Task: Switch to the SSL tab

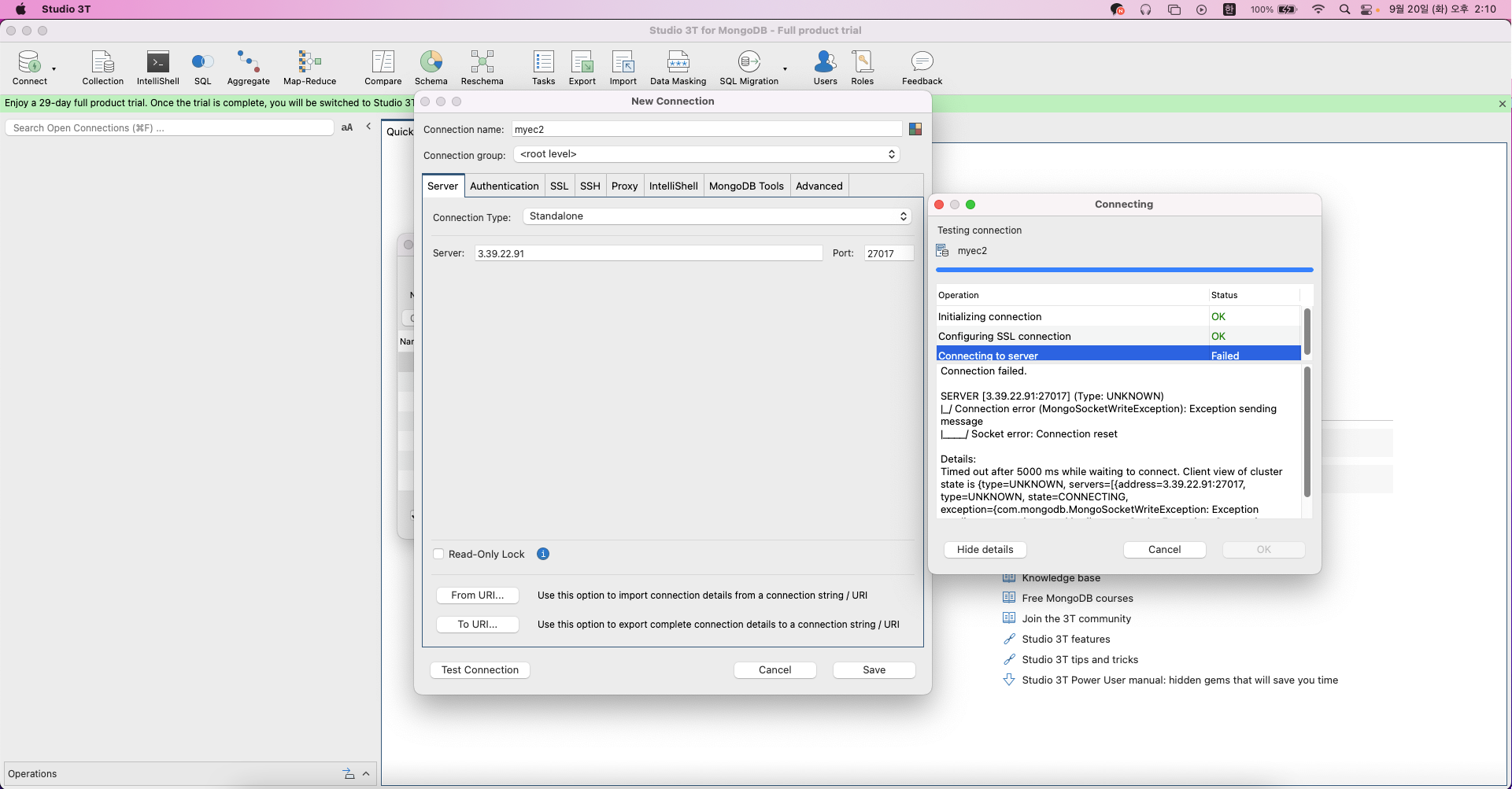Action: coord(559,186)
